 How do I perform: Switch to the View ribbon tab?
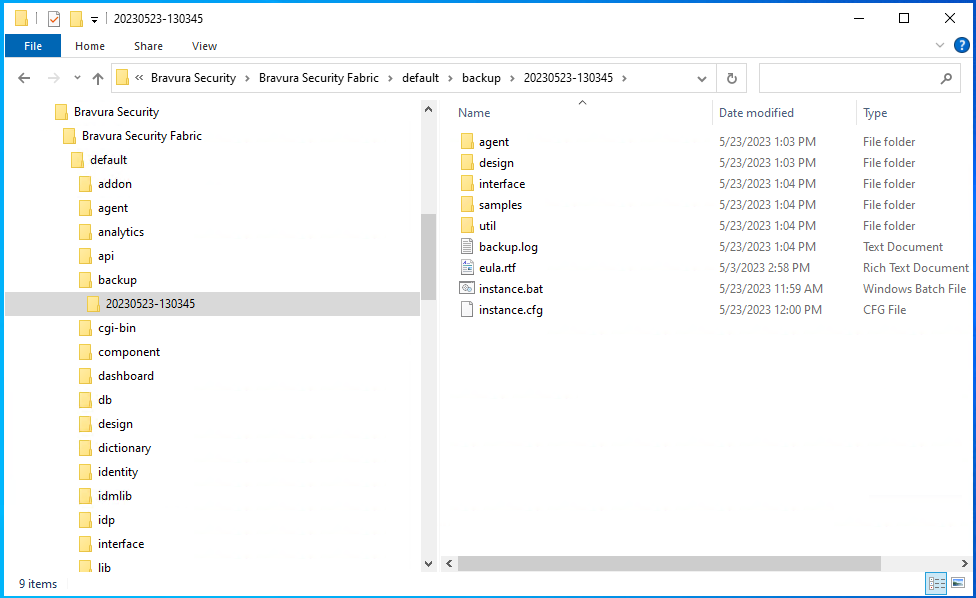tap(204, 46)
